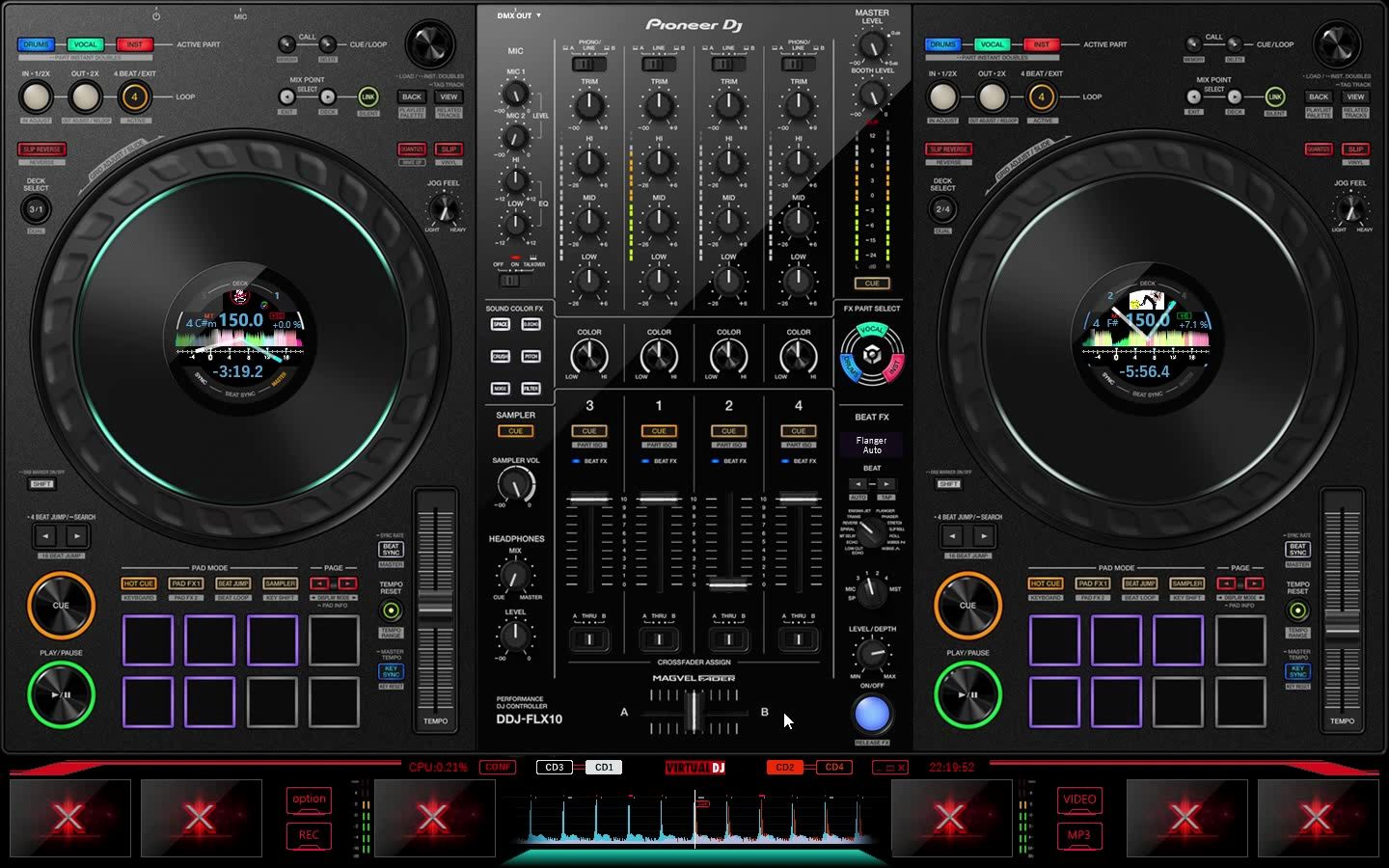Activate left deck 4 BEAT/EXIT loop button
The width and height of the screenshot is (1389, 868).
(x=134, y=96)
